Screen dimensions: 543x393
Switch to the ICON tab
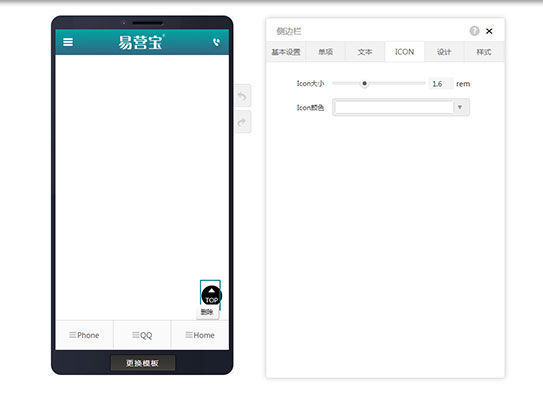point(404,52)
